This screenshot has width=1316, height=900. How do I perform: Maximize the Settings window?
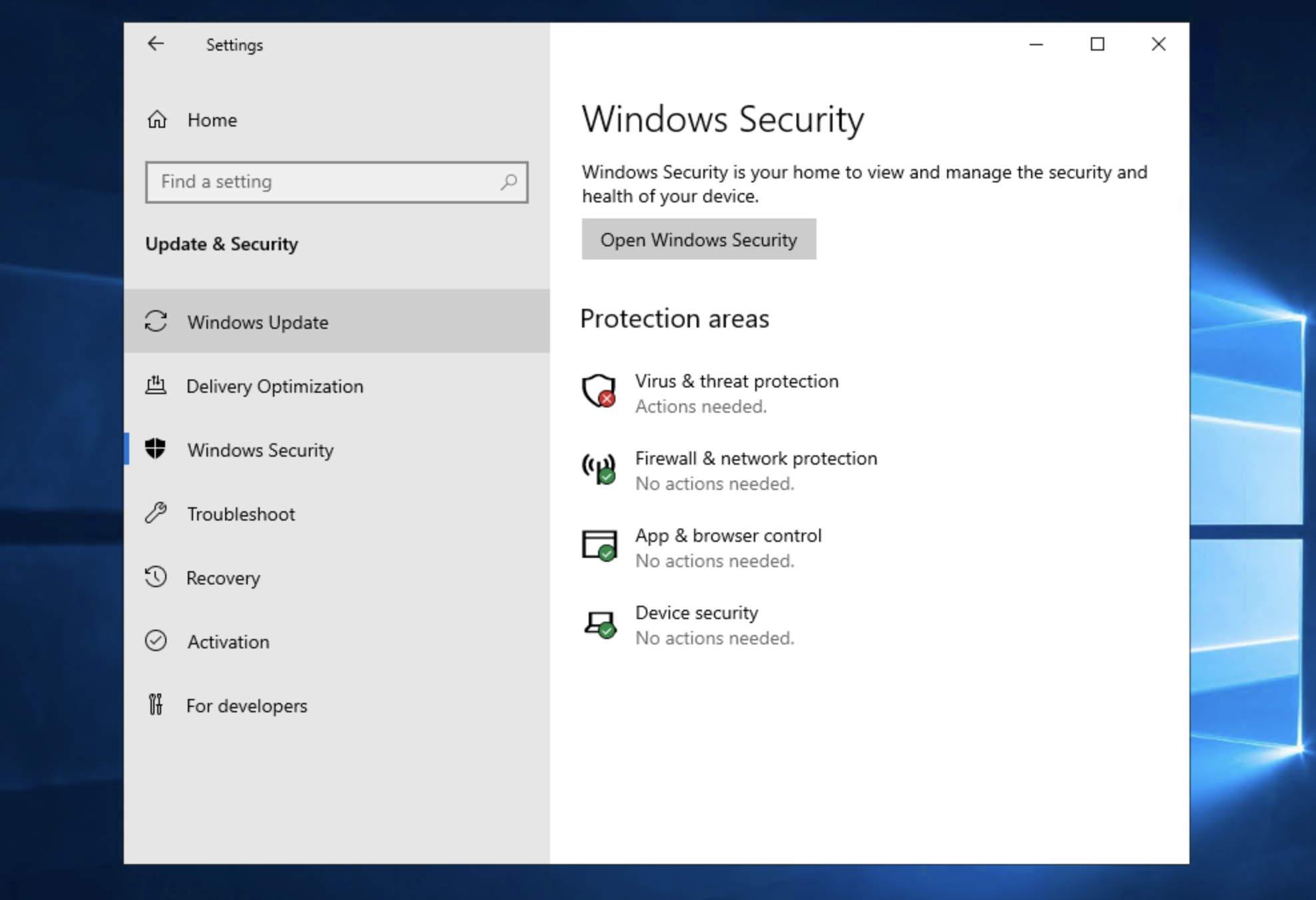coord(1097,44)
